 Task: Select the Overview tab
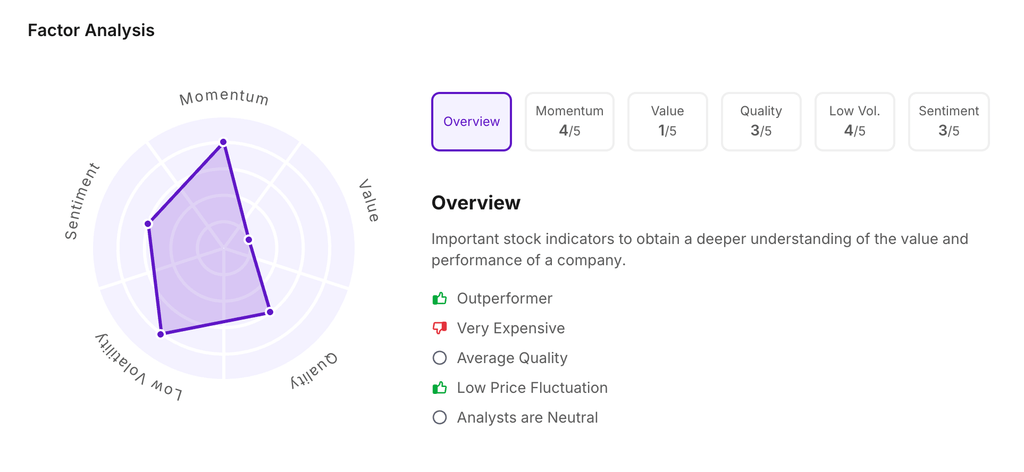(471, 122)
